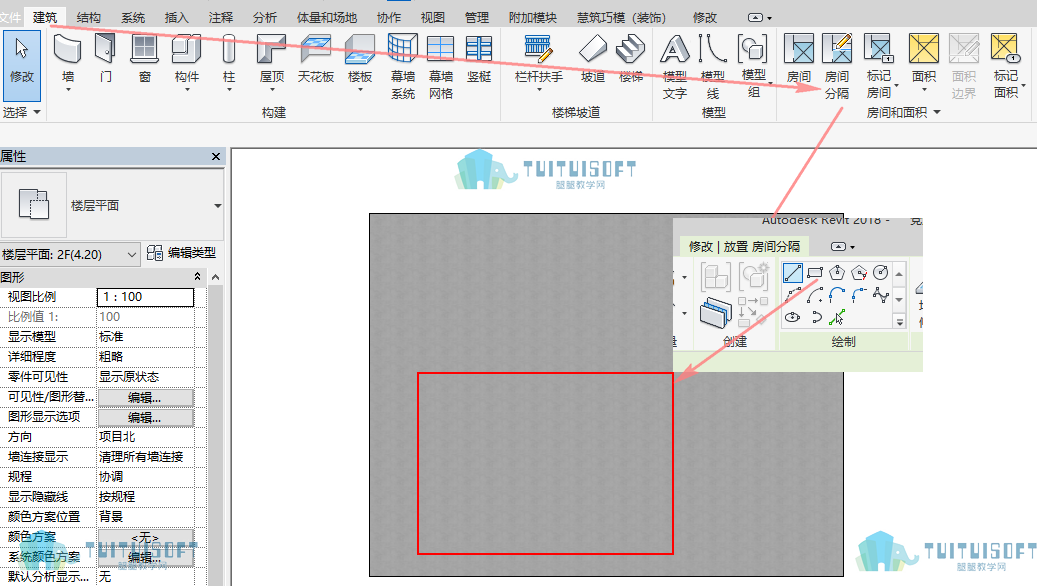Open the 注释 ribbon tab
This screenshot has height=586, width=1037.
(x=220, y=18)
